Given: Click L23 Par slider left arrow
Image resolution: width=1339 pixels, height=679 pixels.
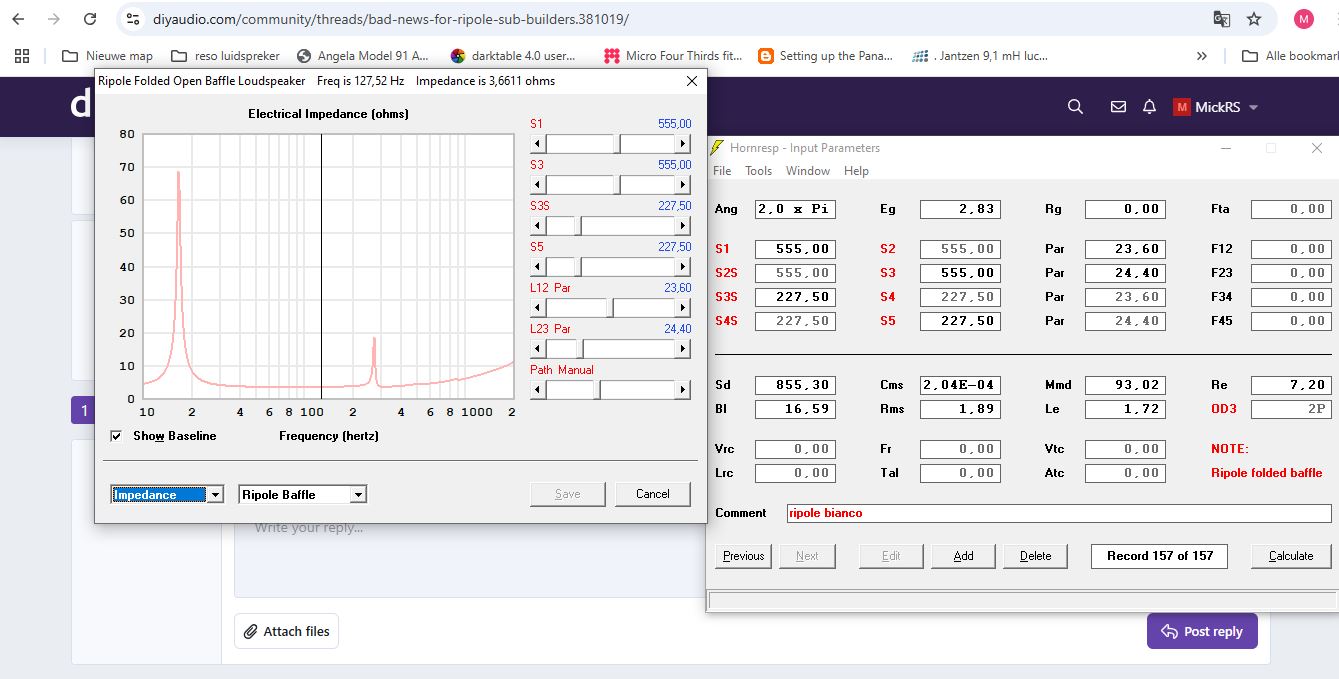Looking at the screenshot, I should (538, 349).
